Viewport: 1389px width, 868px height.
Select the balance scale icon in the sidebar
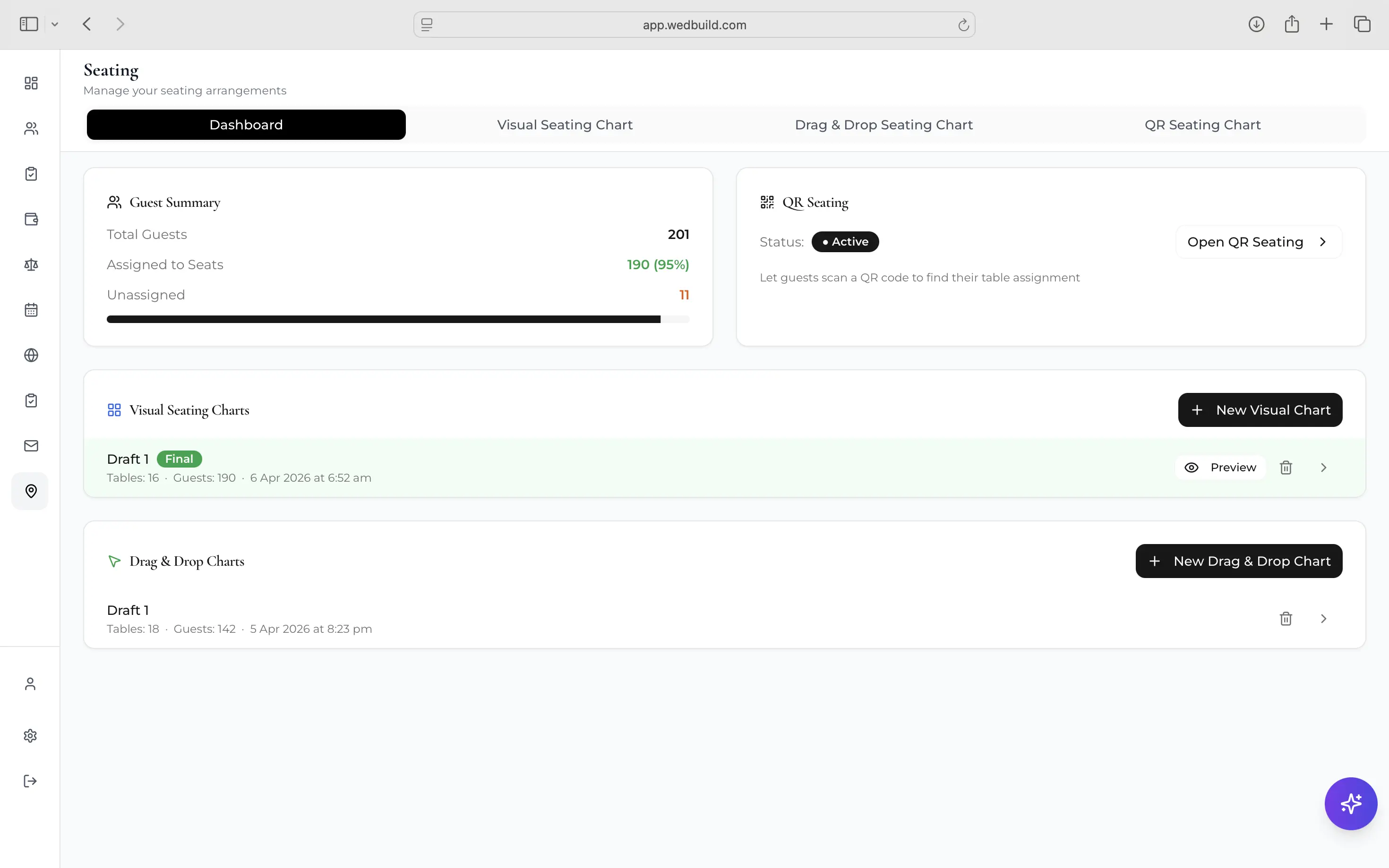coord(31,264)
